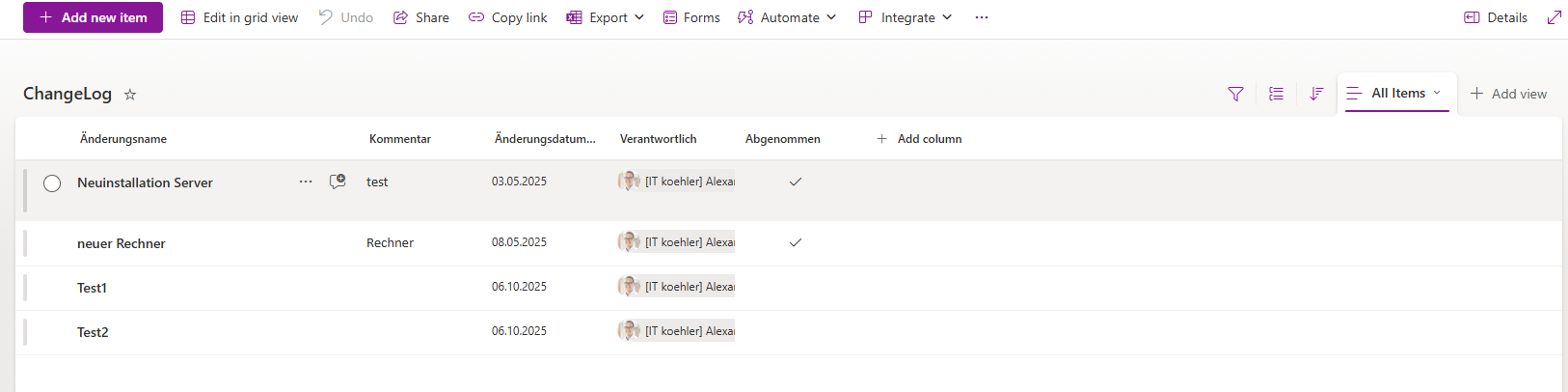Expand the list to full screen
This screenshot has width=1568, height=392.
1554,17
